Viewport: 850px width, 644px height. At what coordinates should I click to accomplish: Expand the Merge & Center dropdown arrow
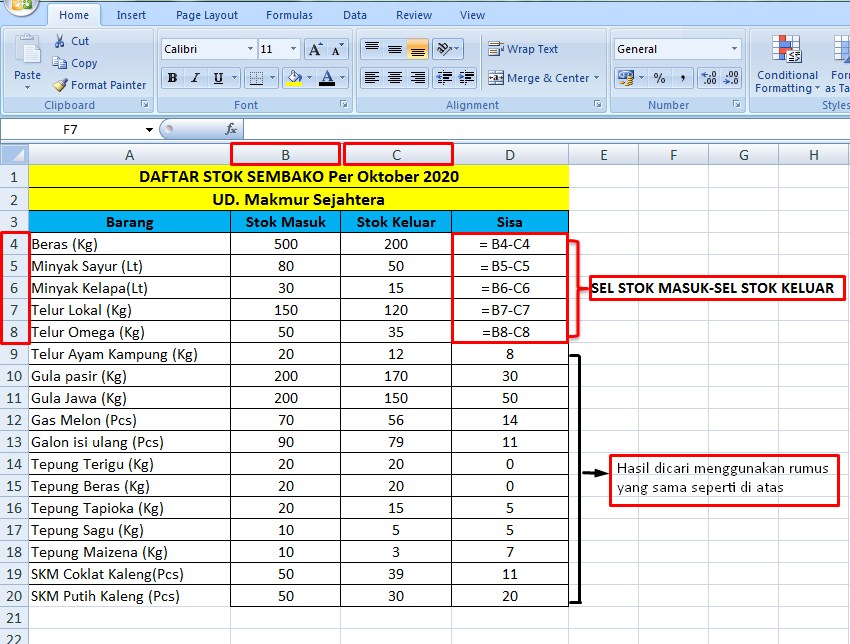click(597, 78)
